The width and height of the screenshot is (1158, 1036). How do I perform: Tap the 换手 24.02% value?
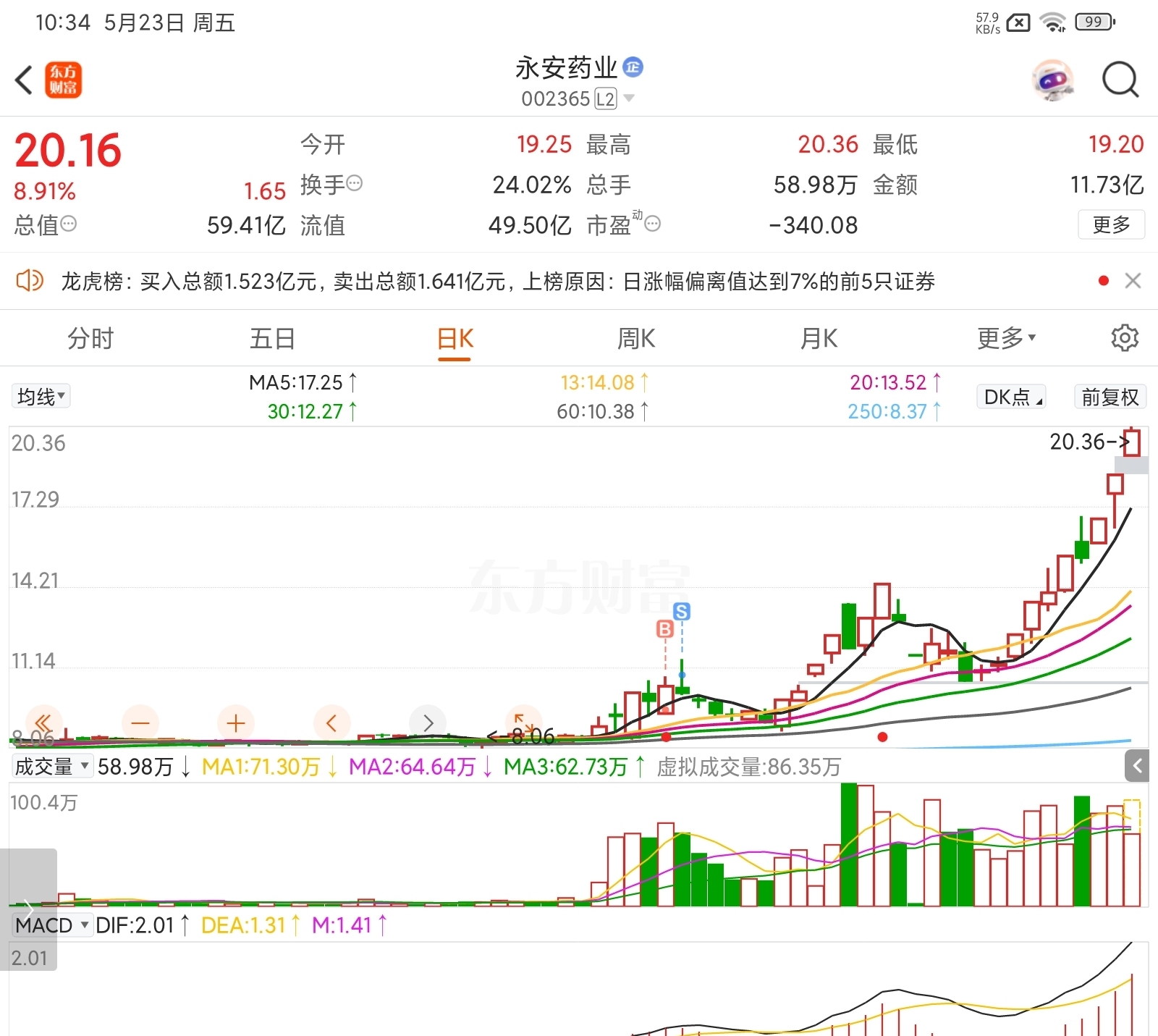tap(532, 185)
